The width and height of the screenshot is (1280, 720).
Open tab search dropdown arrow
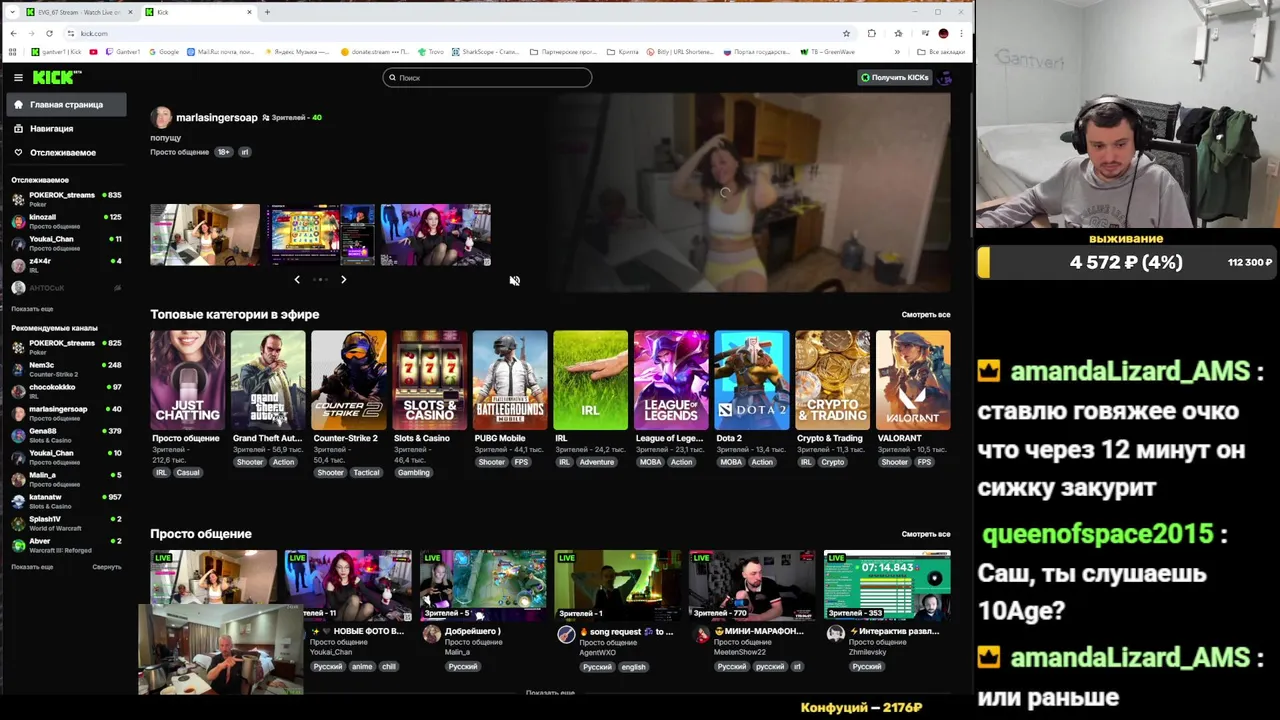click(12, 12)
